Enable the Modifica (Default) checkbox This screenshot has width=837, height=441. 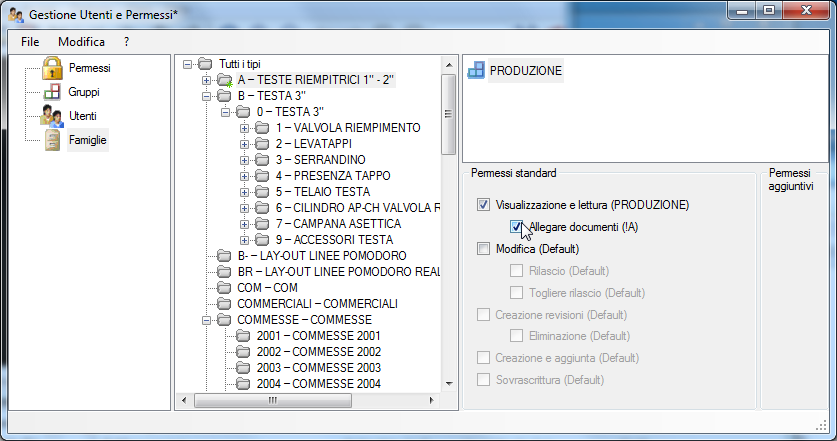(484, 249)
